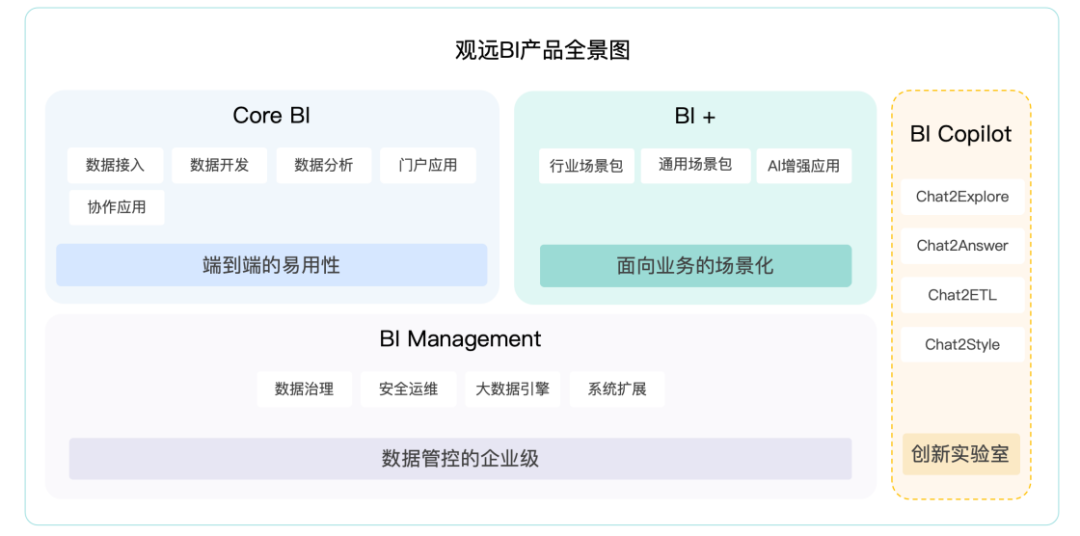The image size is (1080, 536).
Task: Click the 行业场景包 box
Action: [586, 166]
